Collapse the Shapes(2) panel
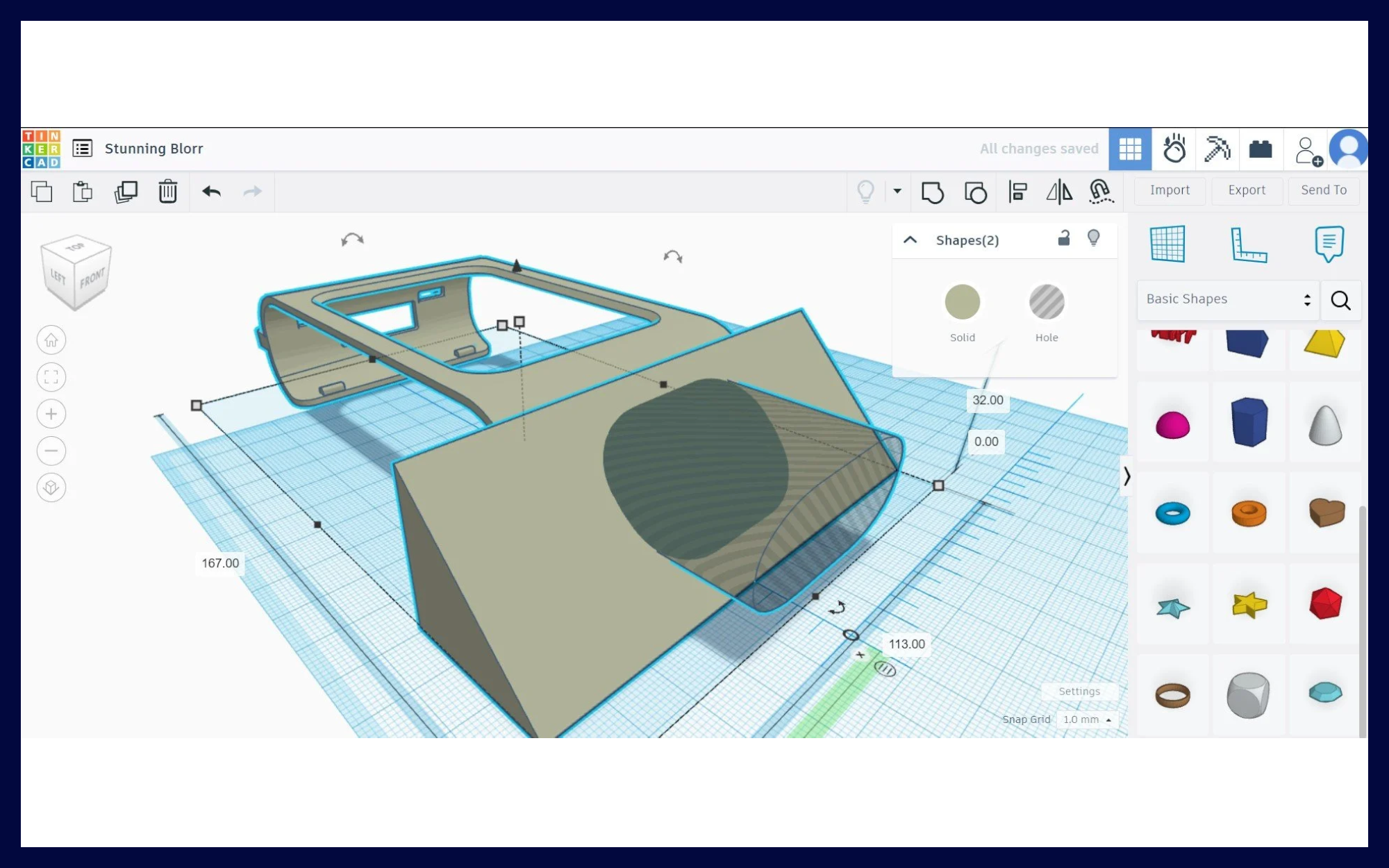This screenshot has width=1389, height=868. [x=910, y=239]
